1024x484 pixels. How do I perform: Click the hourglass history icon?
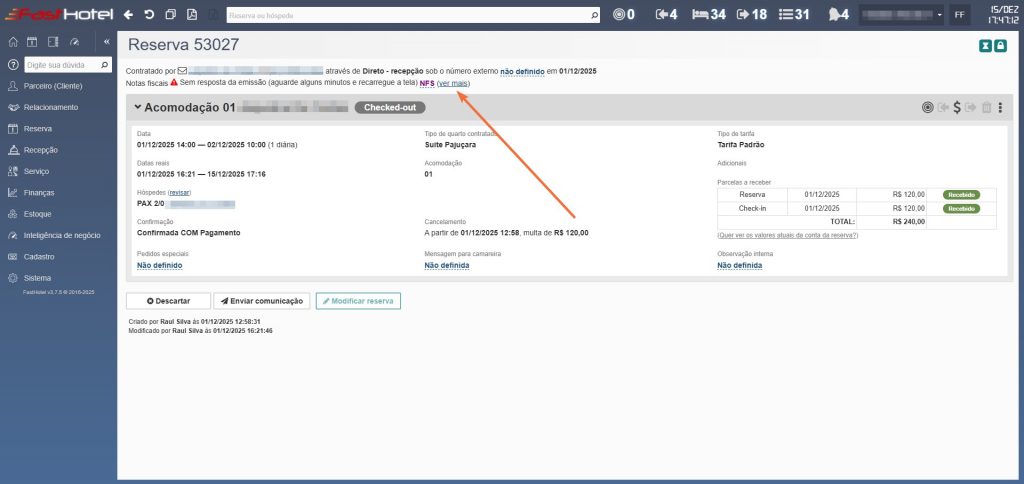coord(986,46)
